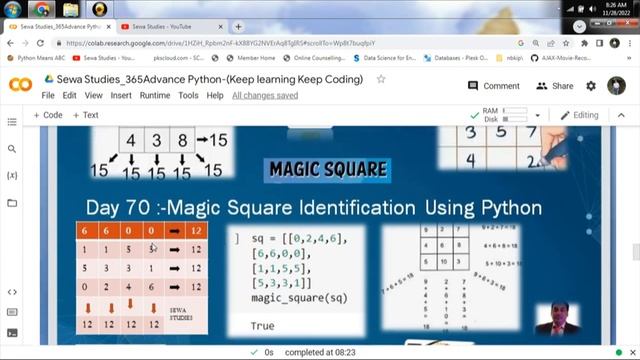Open Chrome three-dot menu
Viewport: 640px width, 360px height.
(x=630, y=43)
